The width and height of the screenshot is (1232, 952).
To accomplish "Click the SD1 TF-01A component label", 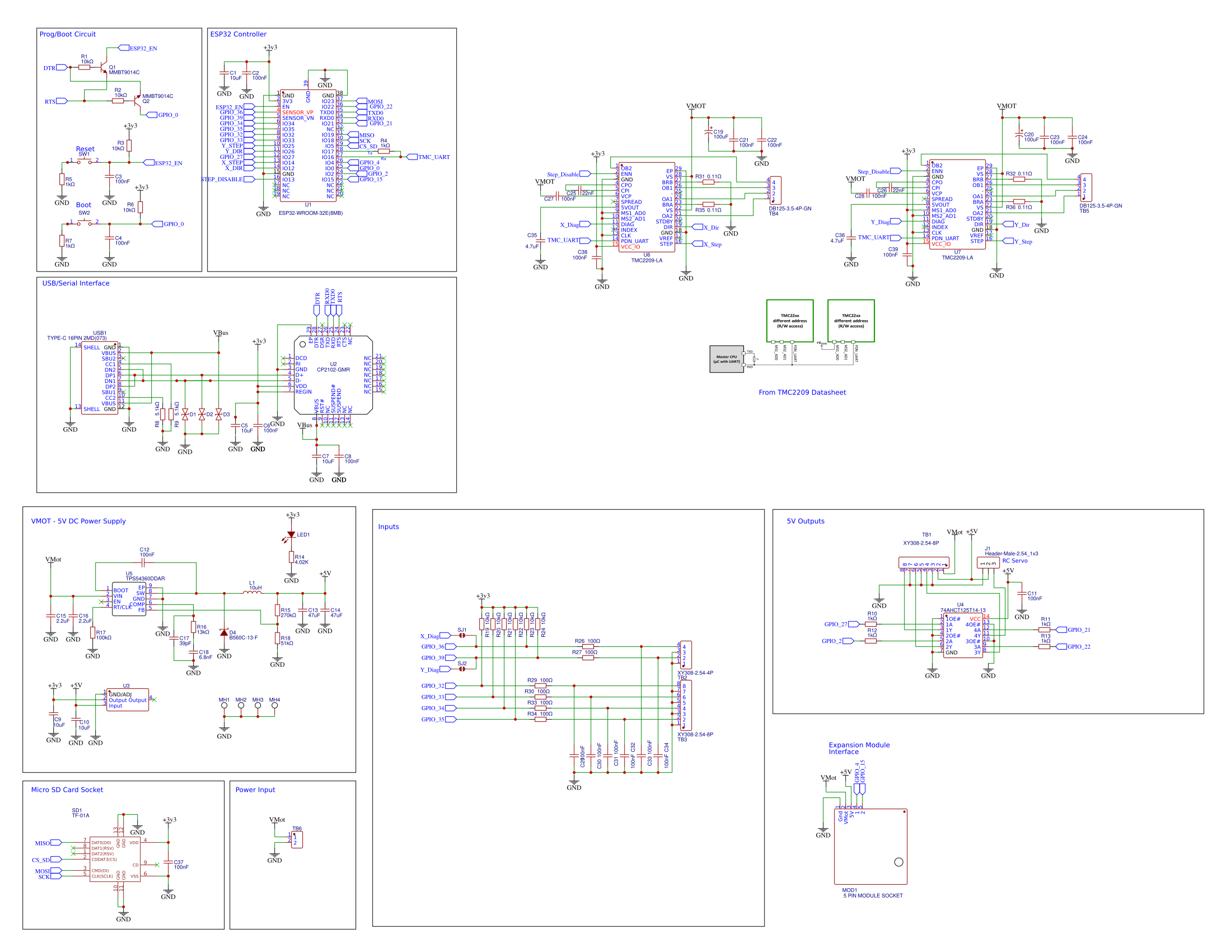I will pos(80,813).
